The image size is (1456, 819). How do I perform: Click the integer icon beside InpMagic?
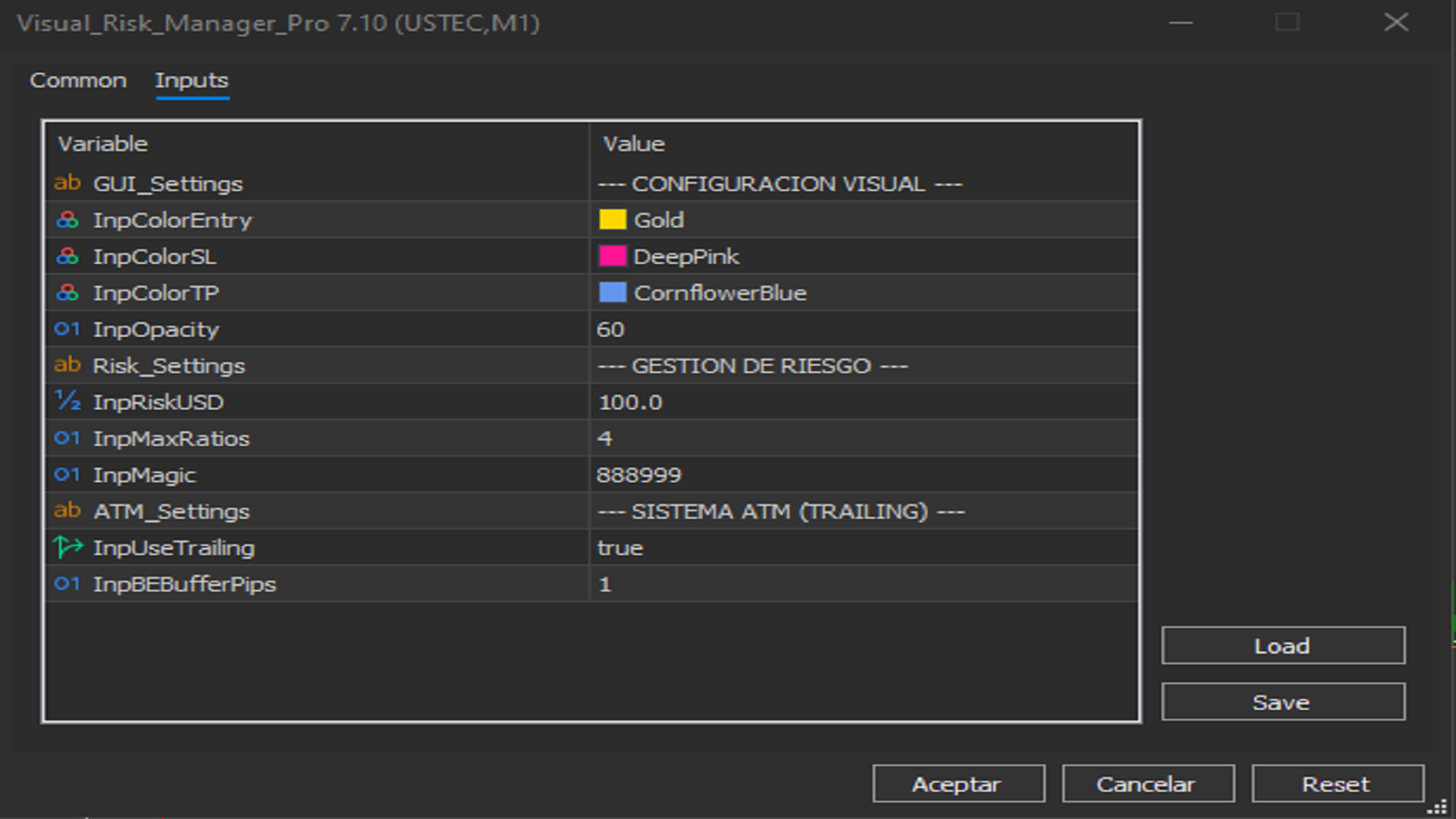67,475
